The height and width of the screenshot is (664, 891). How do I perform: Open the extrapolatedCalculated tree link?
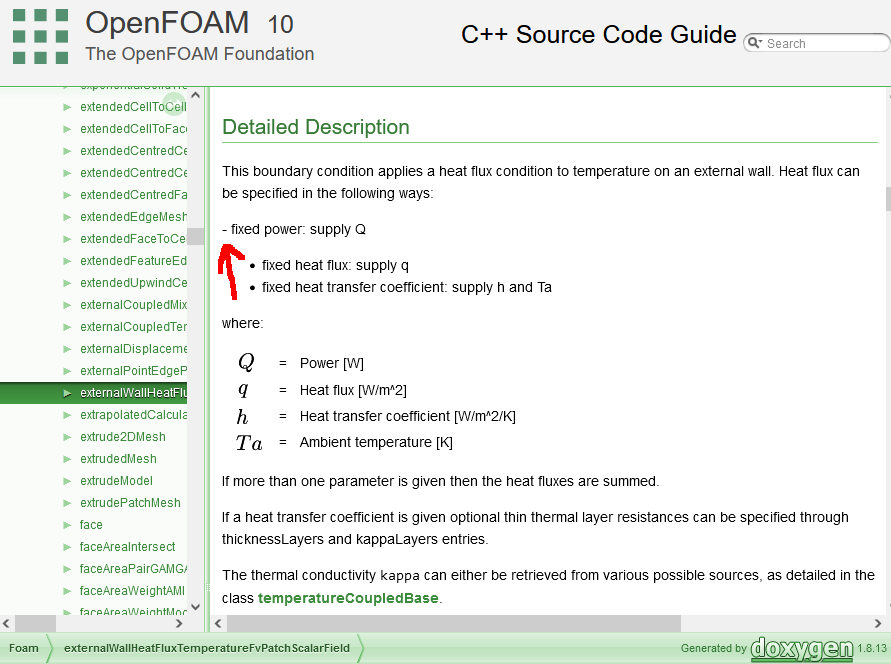click(x=133, y=415)
